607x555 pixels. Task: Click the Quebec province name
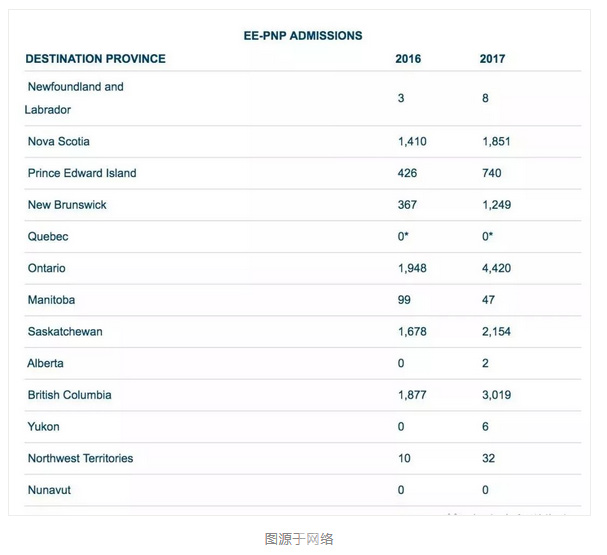pos(48,237)
